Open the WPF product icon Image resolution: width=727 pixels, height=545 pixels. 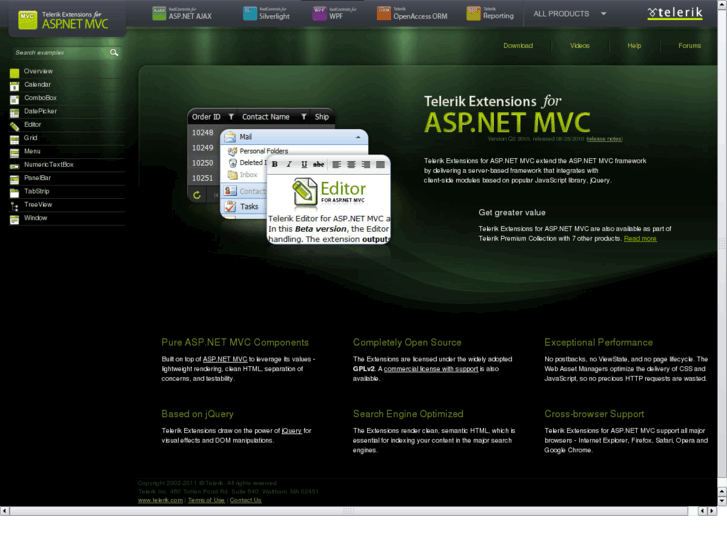click(319, 13)
